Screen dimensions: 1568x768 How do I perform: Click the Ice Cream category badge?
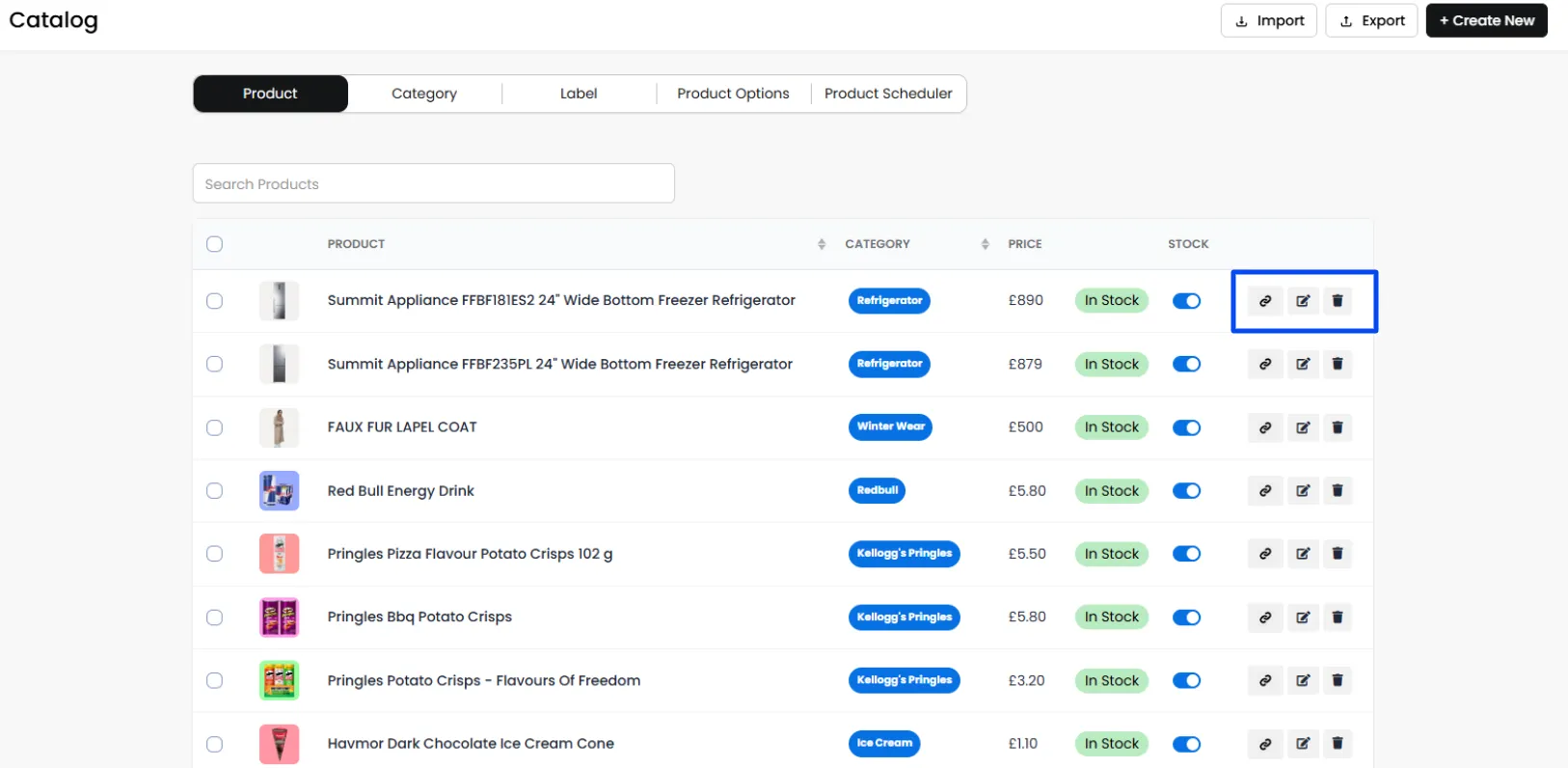click(884, 743)
